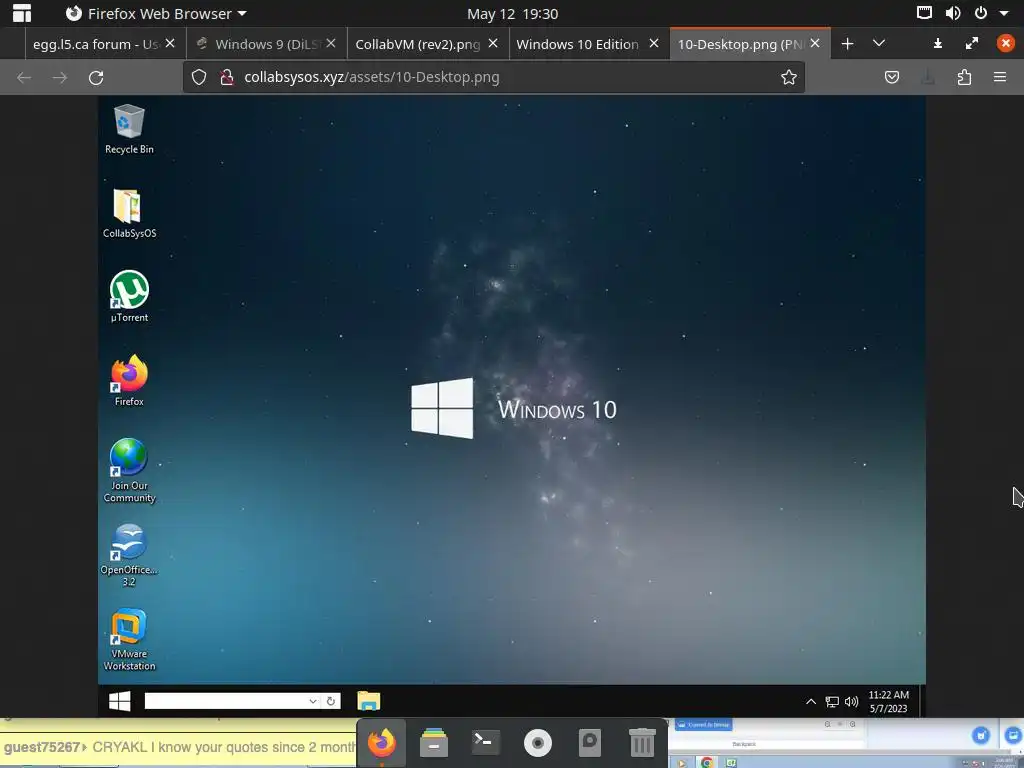
Task: Switch to the CollabVM (rev2).png tab
Action: tap(417, 44)
